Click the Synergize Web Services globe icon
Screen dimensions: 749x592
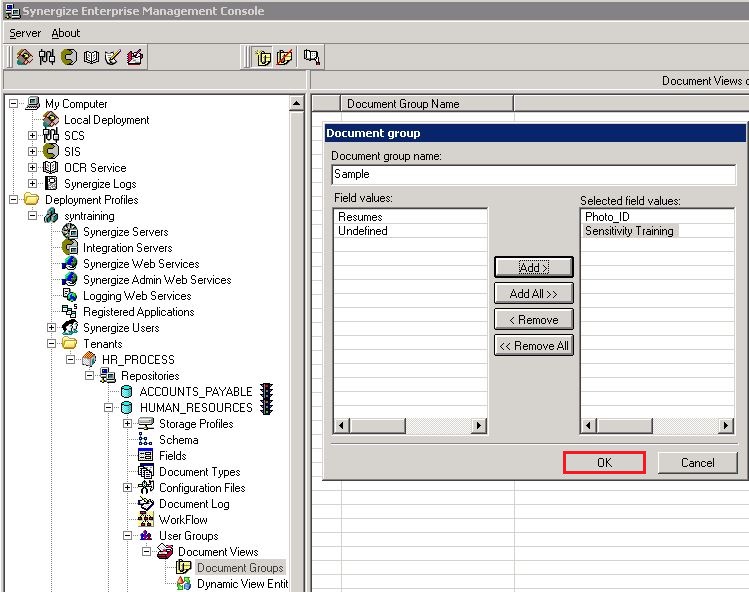(70, 263)
